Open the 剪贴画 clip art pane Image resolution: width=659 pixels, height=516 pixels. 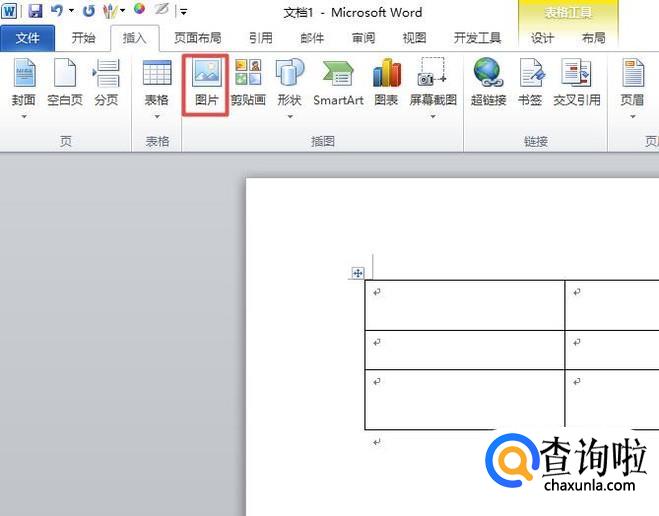click(x=248, y=82)
